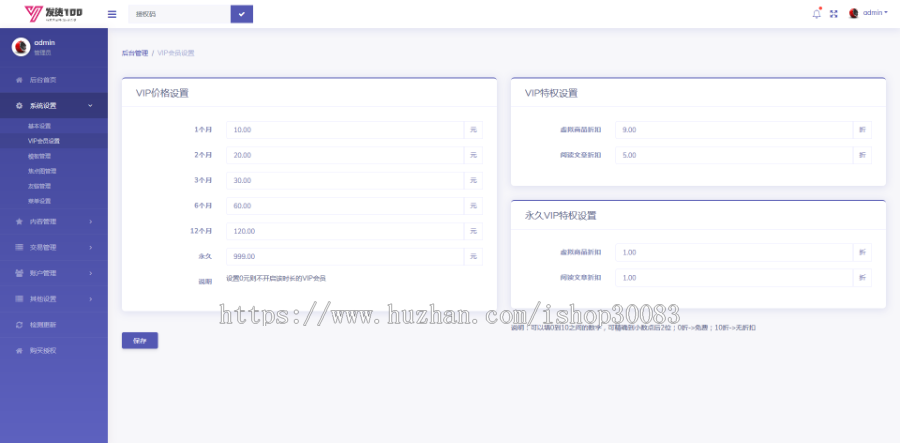Toggle the hamburger sidebar menu icon
Screen dimensions: 900x443
pos(111,14)
